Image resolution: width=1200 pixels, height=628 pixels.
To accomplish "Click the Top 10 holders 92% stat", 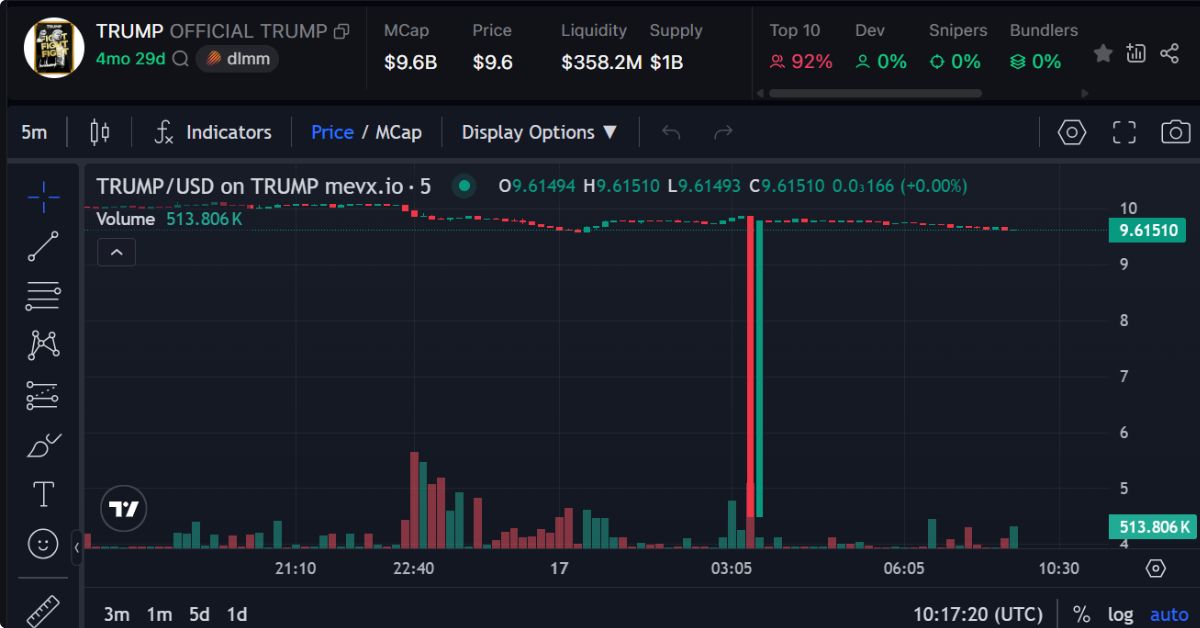I will [801, 47].
